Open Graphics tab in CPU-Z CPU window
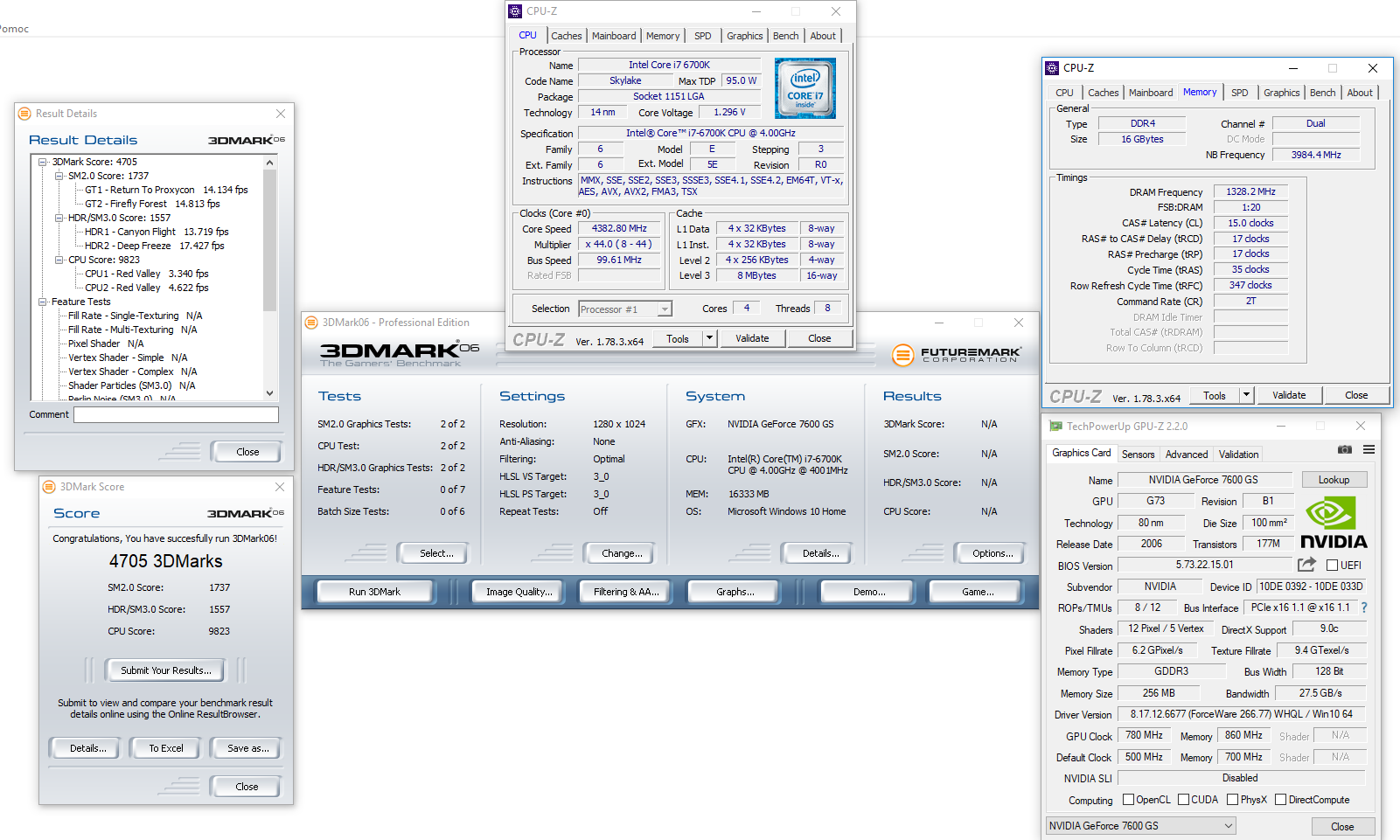1400x840 pixels. [745, 36]
